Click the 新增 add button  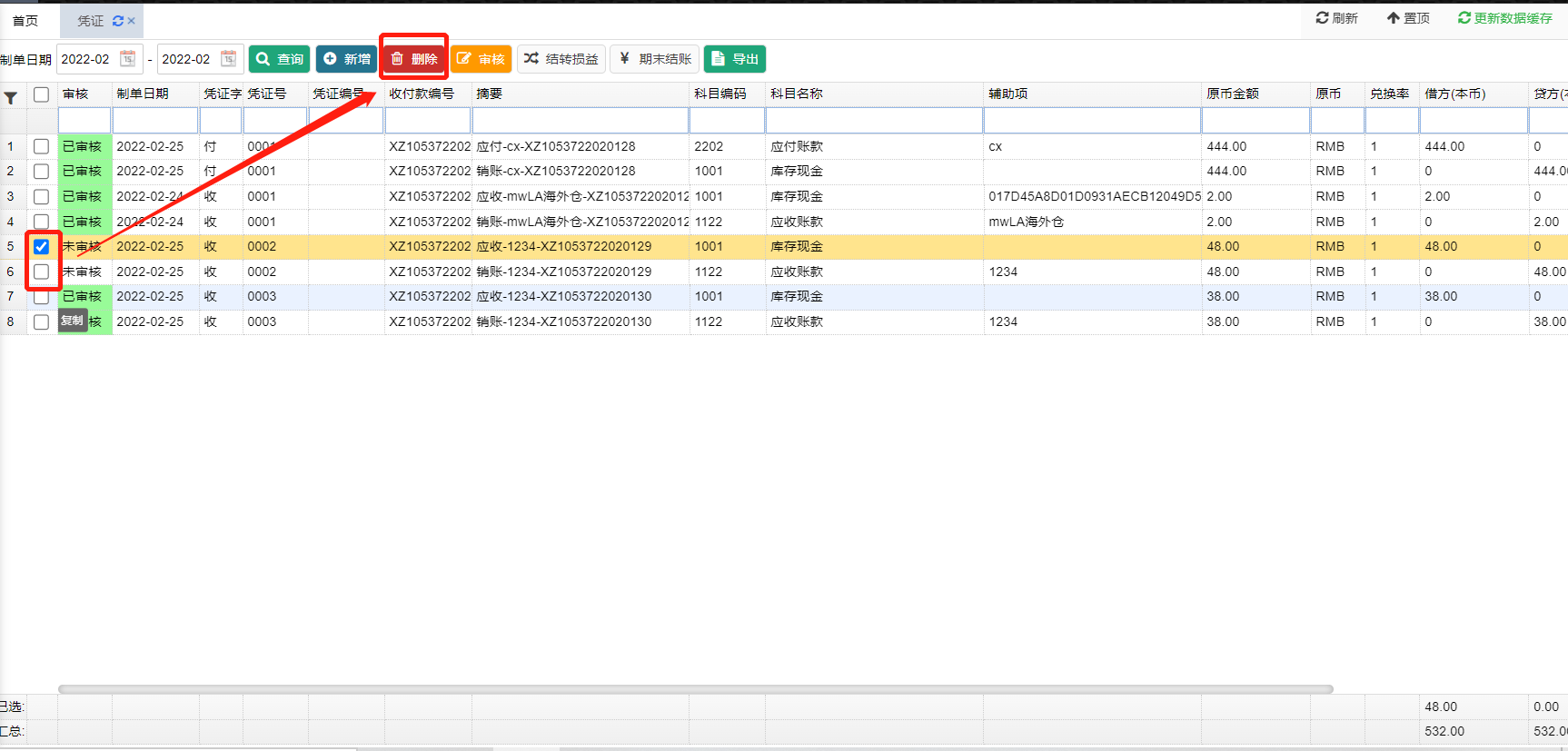[x=347, y=59]
